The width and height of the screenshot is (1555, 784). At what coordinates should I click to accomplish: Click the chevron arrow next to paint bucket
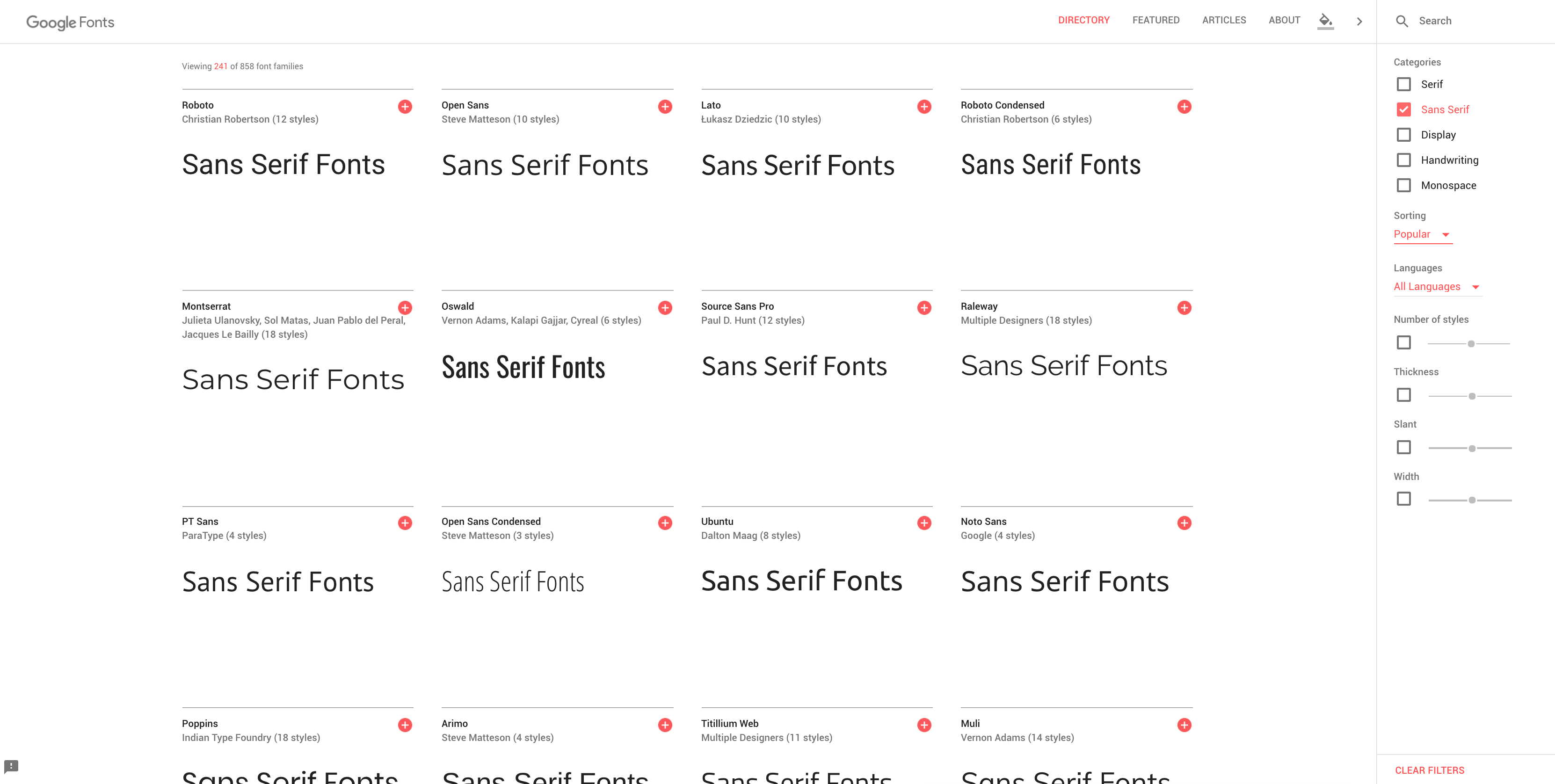pos(1359,21)
